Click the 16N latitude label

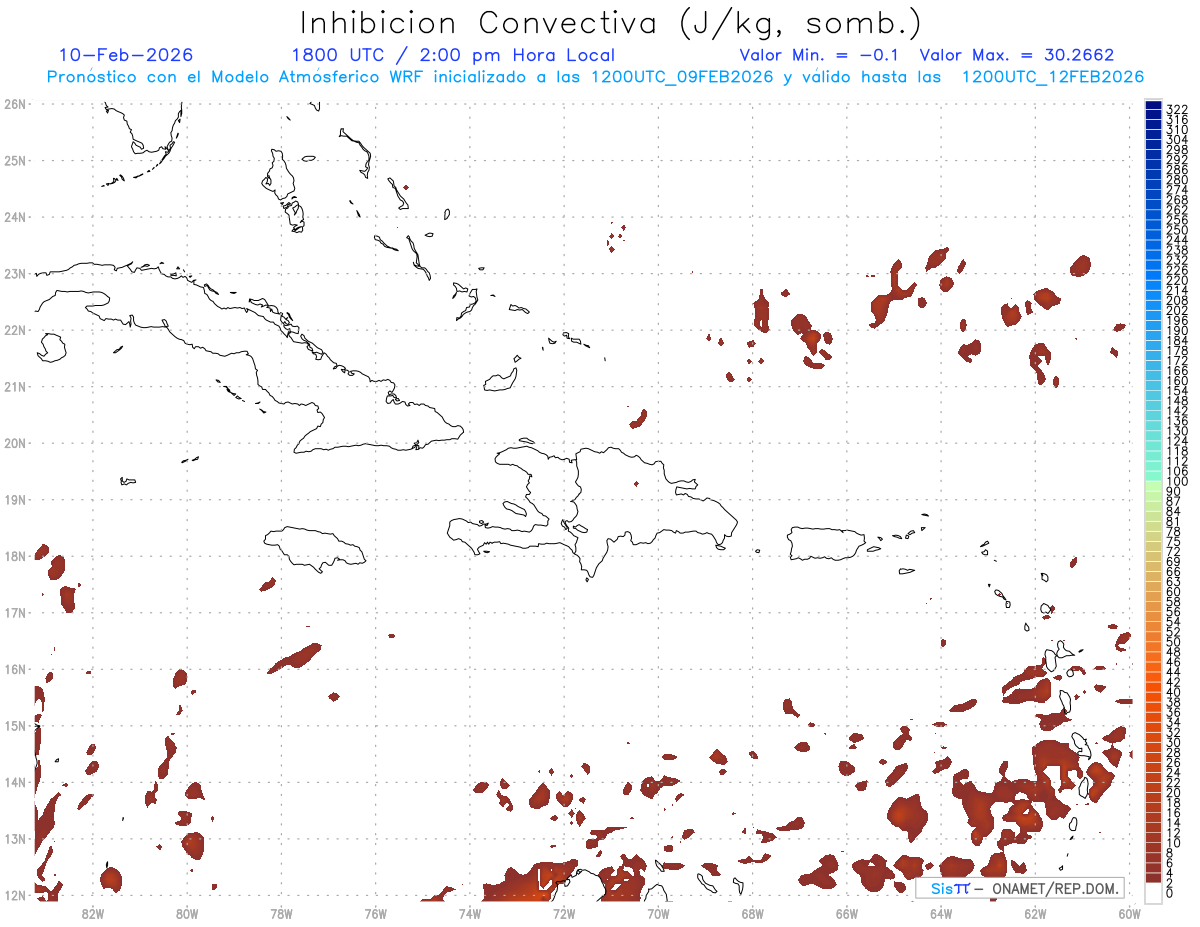click(14, 669)
